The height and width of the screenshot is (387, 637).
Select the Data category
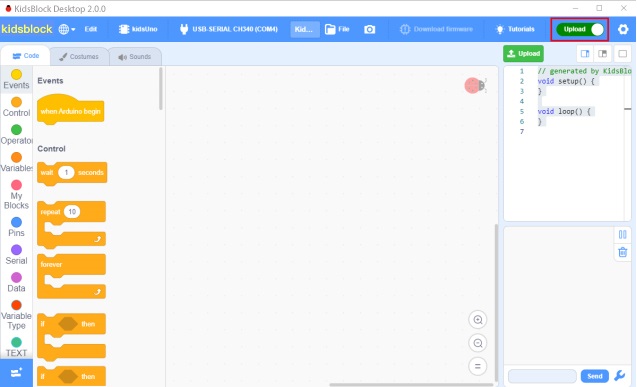[16, 283]
